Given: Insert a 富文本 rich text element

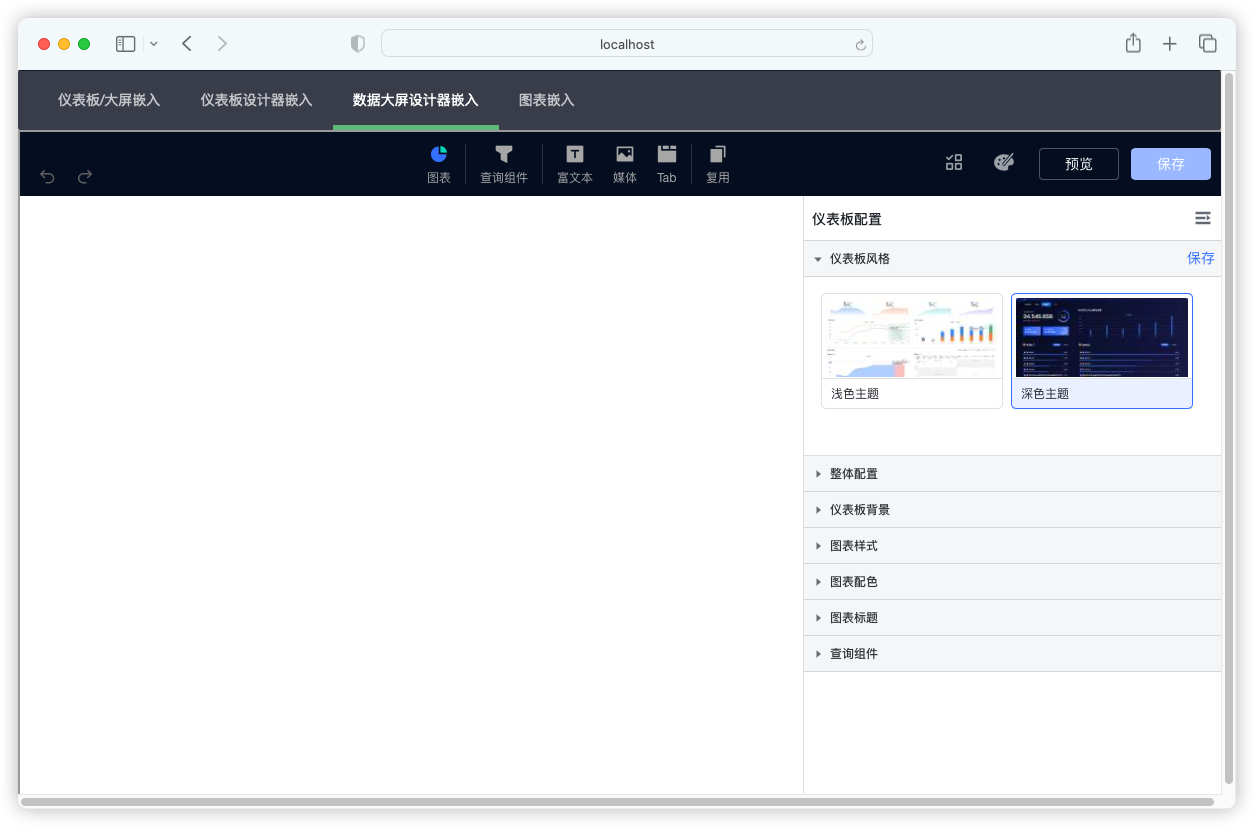Looking at the screenshot, I should pyautogui.click(x=574, y=163).
